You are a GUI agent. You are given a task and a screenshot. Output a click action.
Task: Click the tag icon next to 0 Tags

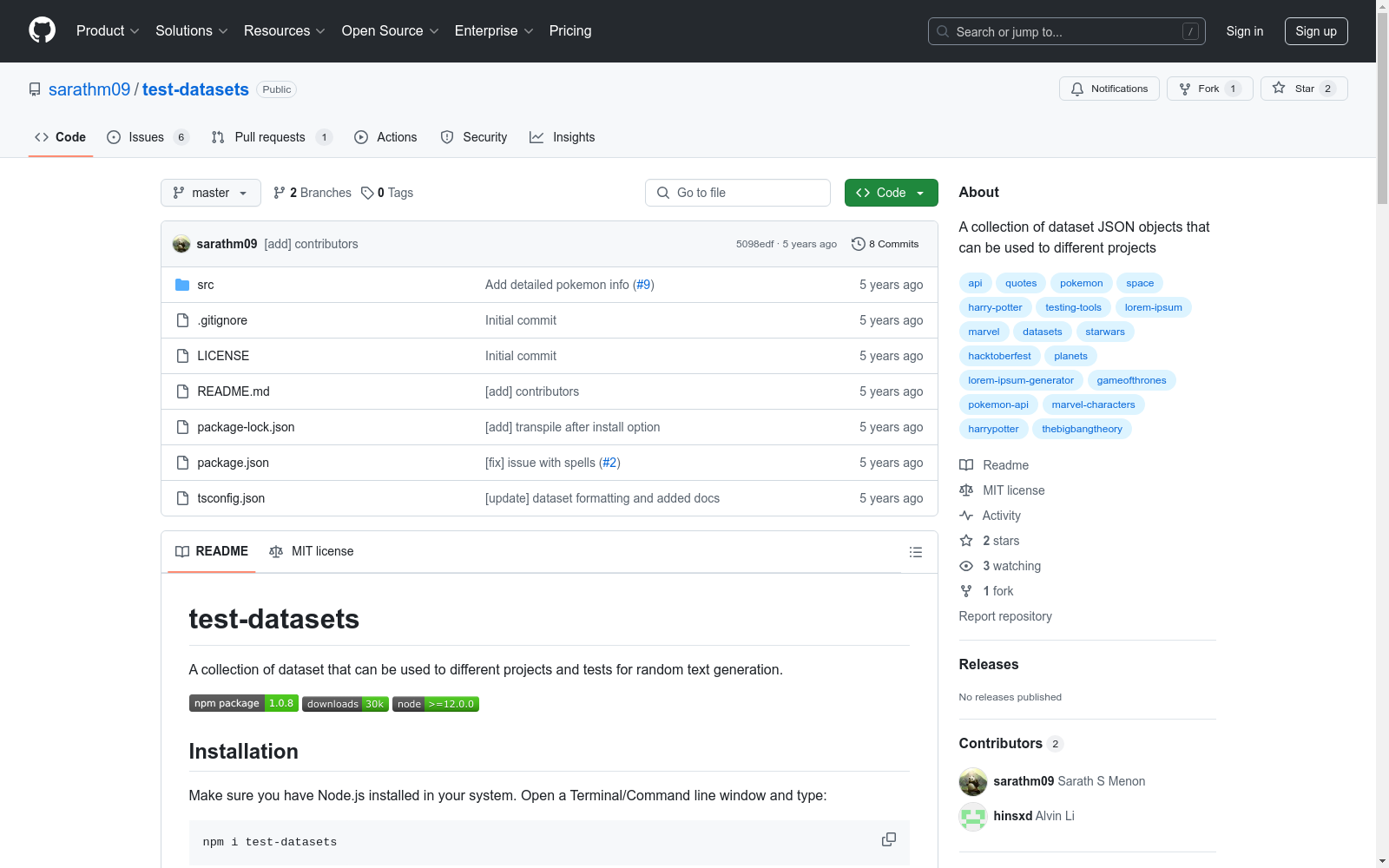click(367, 193)
